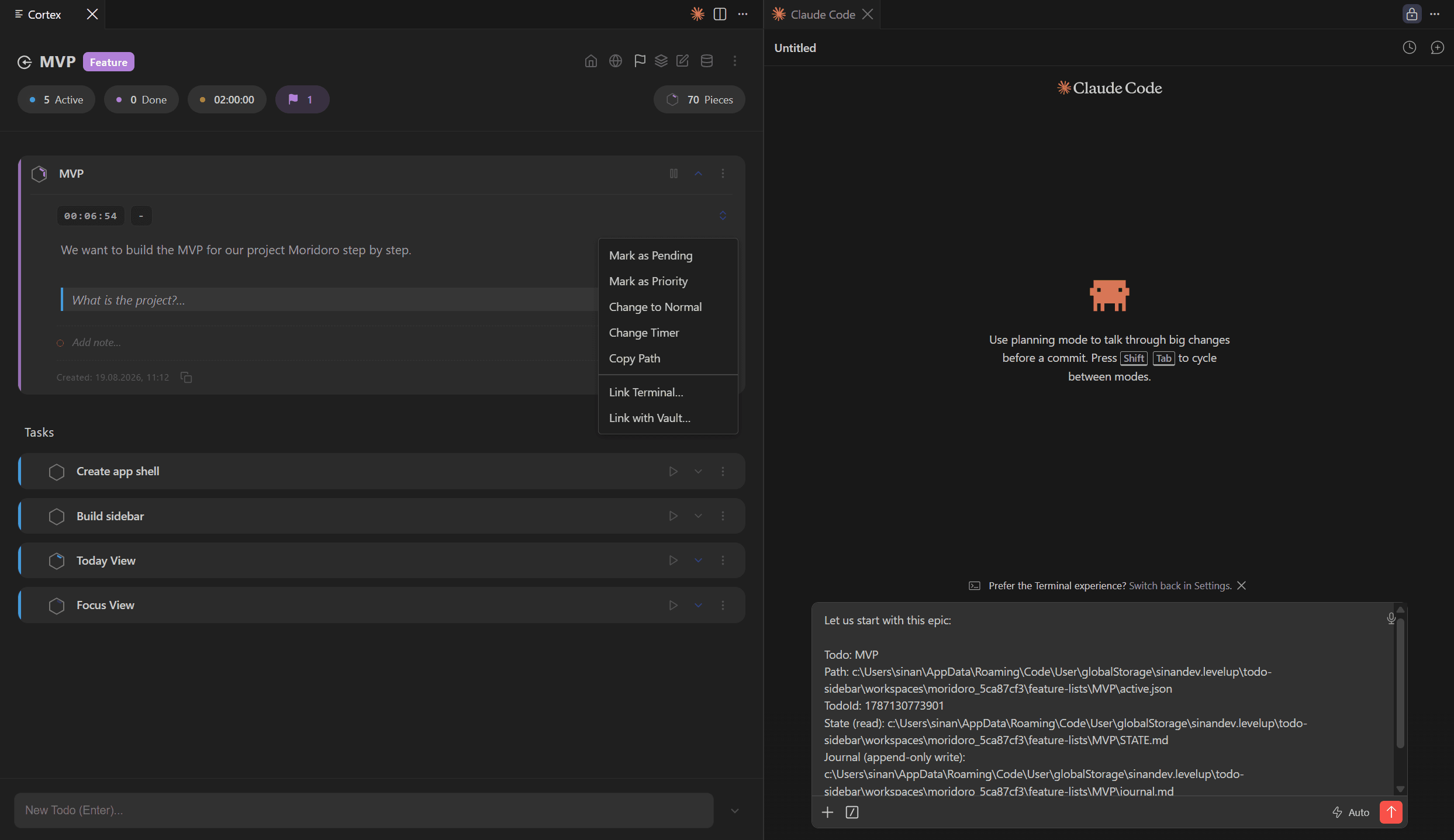
Task: Pause the MVP card timer
Action: pos(674,174)
